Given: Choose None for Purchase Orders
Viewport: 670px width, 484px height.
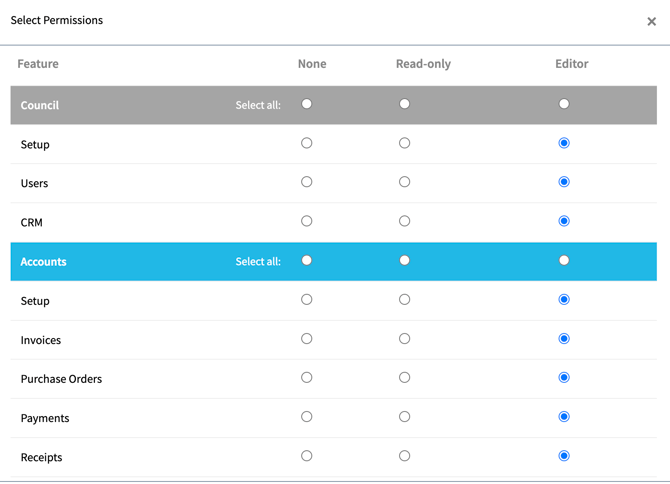Looking at the screenshot, I should pyautogui.click(x=307, y=378).
